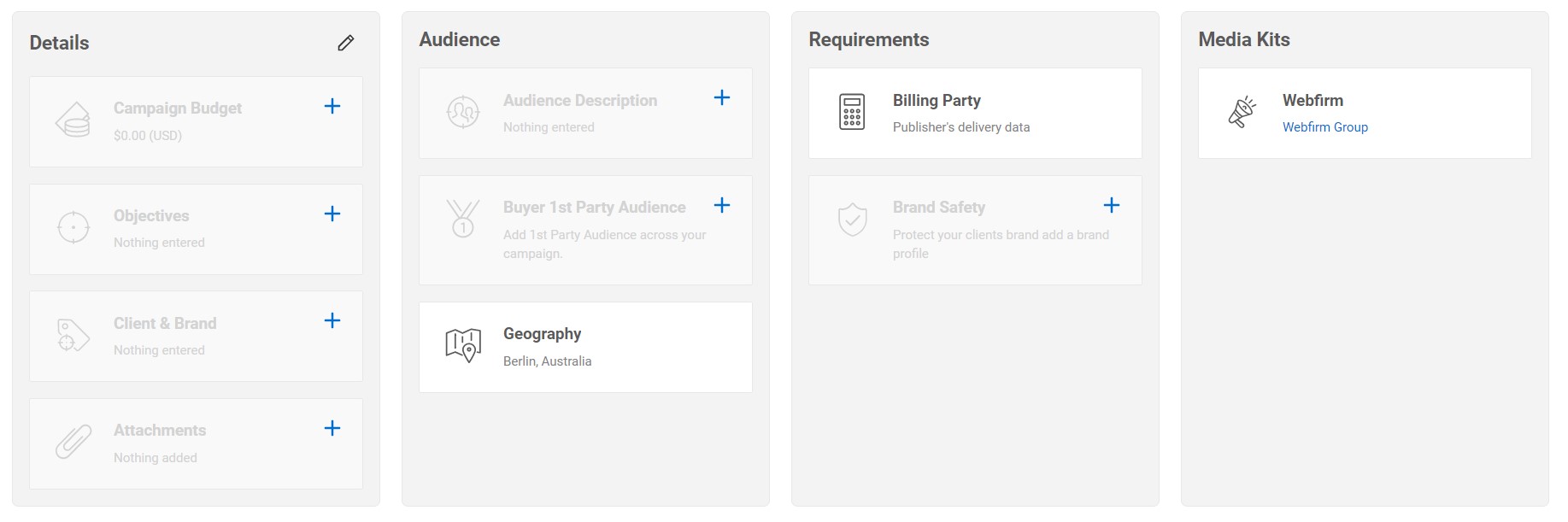This screenshot has height=522, width=1568.
Task: Click the Campaign Budget coins icon
Action: tap(73, 120)
